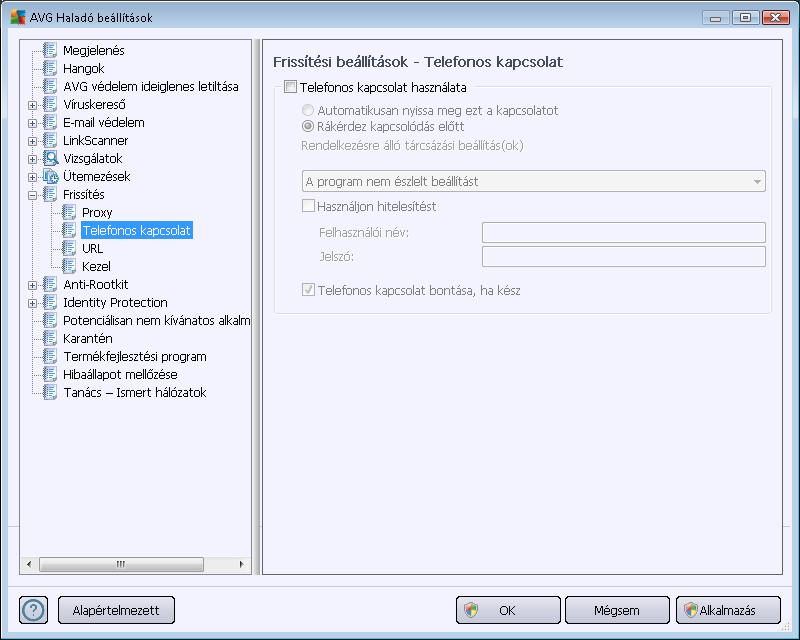Click the Telefonos kapcsolat tree icon
The image size is (800, 640).
point(69,230)
